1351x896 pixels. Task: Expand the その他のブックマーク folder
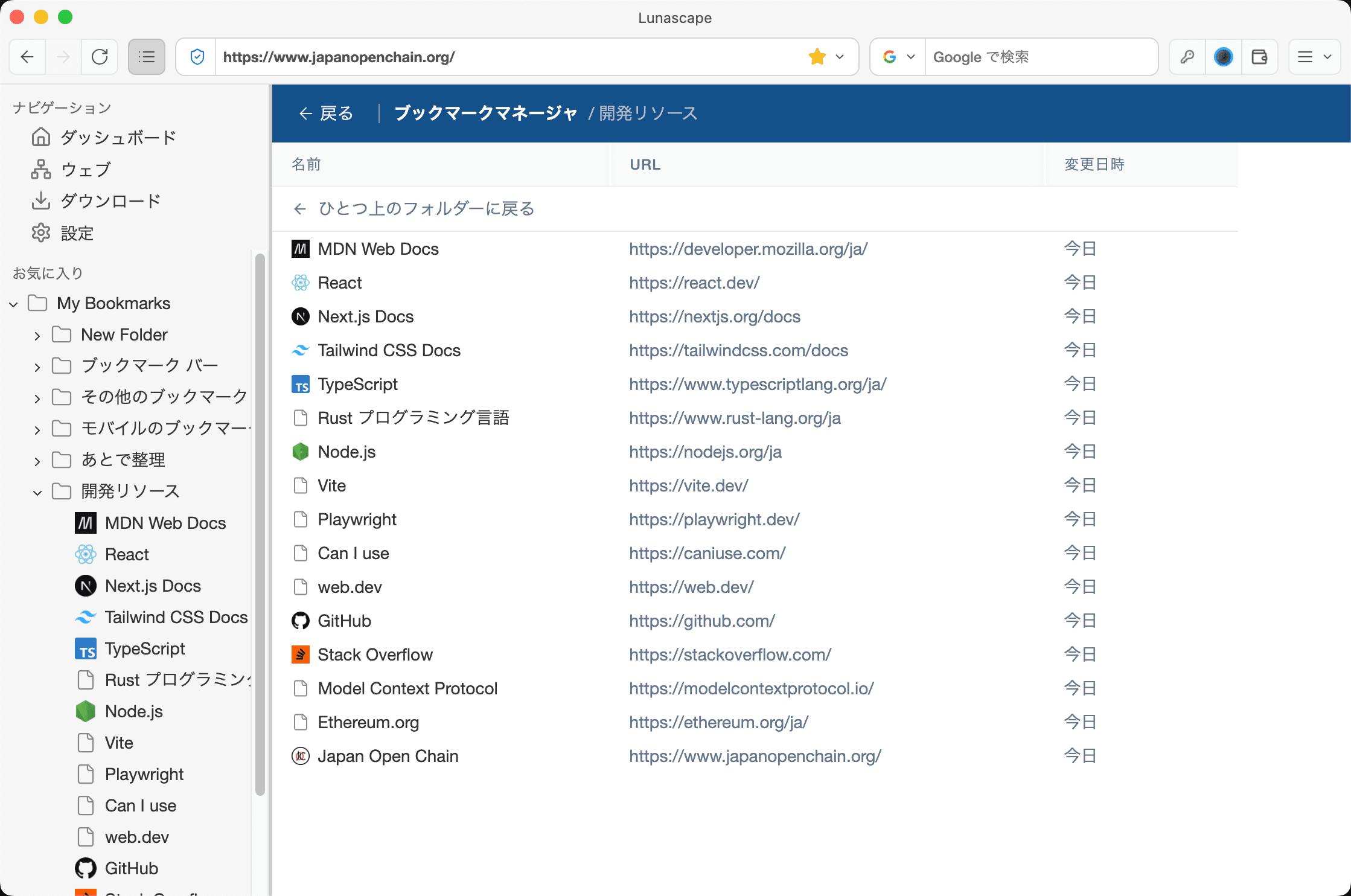click(x=37, y=398)
